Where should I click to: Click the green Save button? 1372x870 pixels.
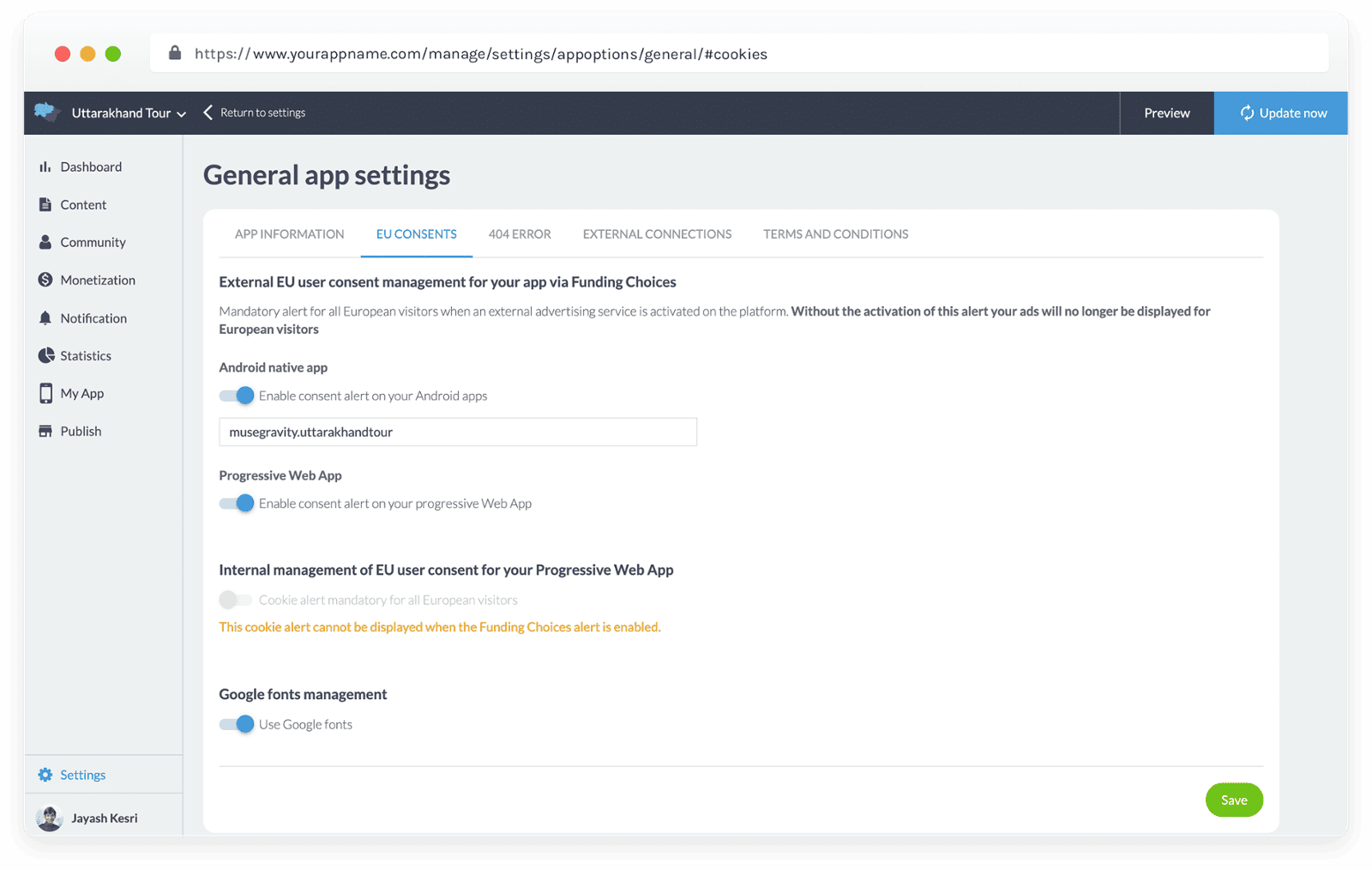pos(1233,801)
